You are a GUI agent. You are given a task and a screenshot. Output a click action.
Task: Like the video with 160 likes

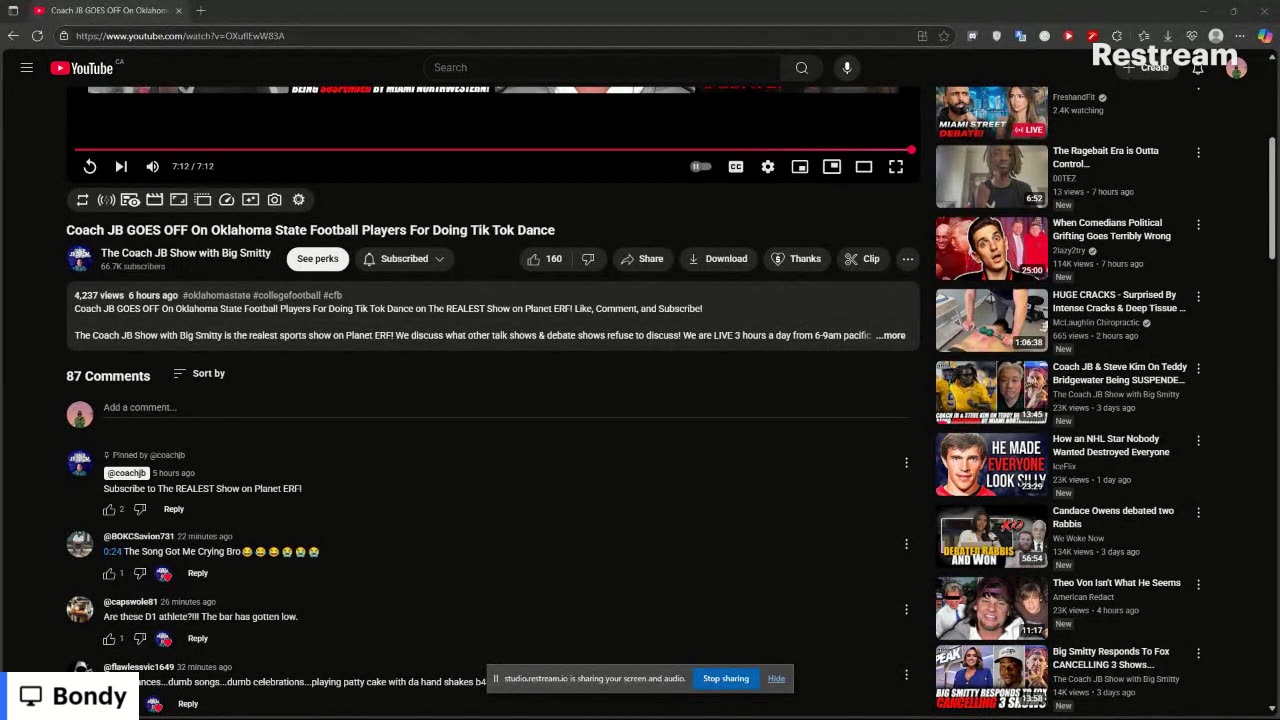[x=544, y=259]
